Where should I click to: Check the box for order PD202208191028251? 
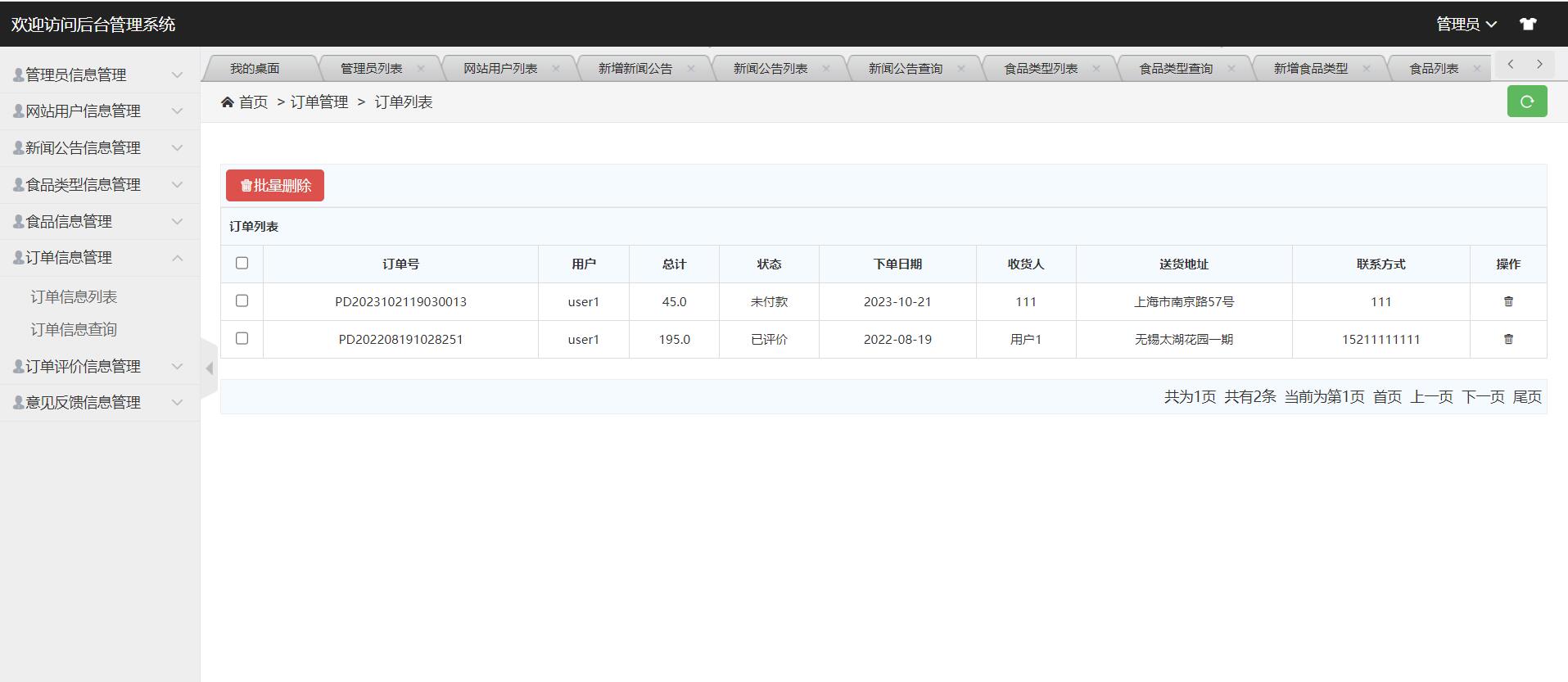pyautogui.click(x=242, y=338)
